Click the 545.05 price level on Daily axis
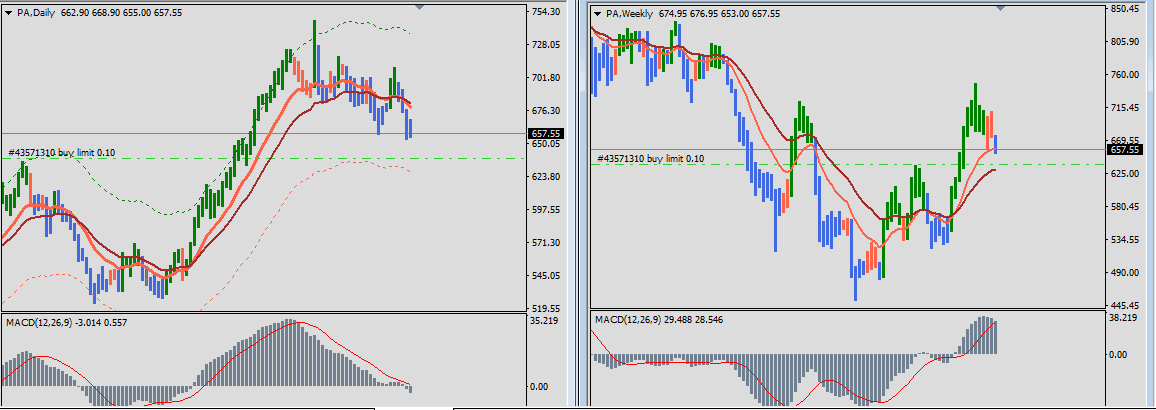The image size is (1156, 410). click(546, 276)
